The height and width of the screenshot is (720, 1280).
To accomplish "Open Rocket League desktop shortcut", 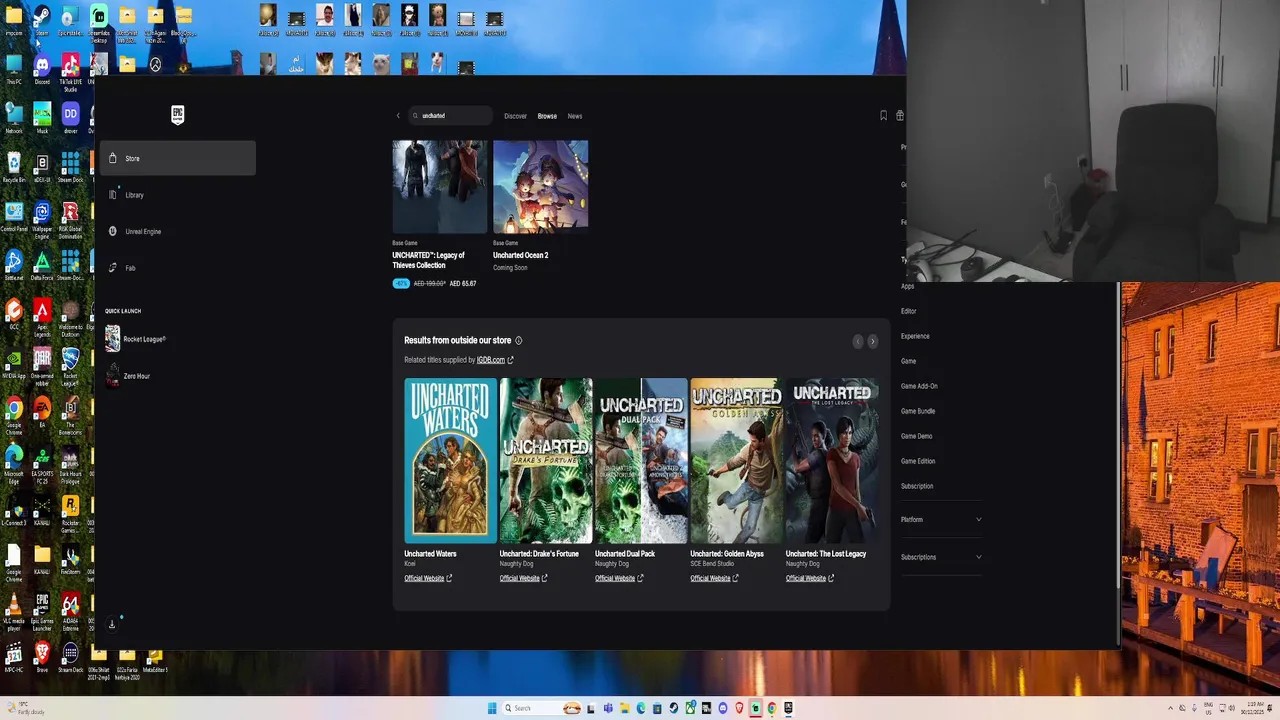I will pyautogui.click(x=70, y=367).
